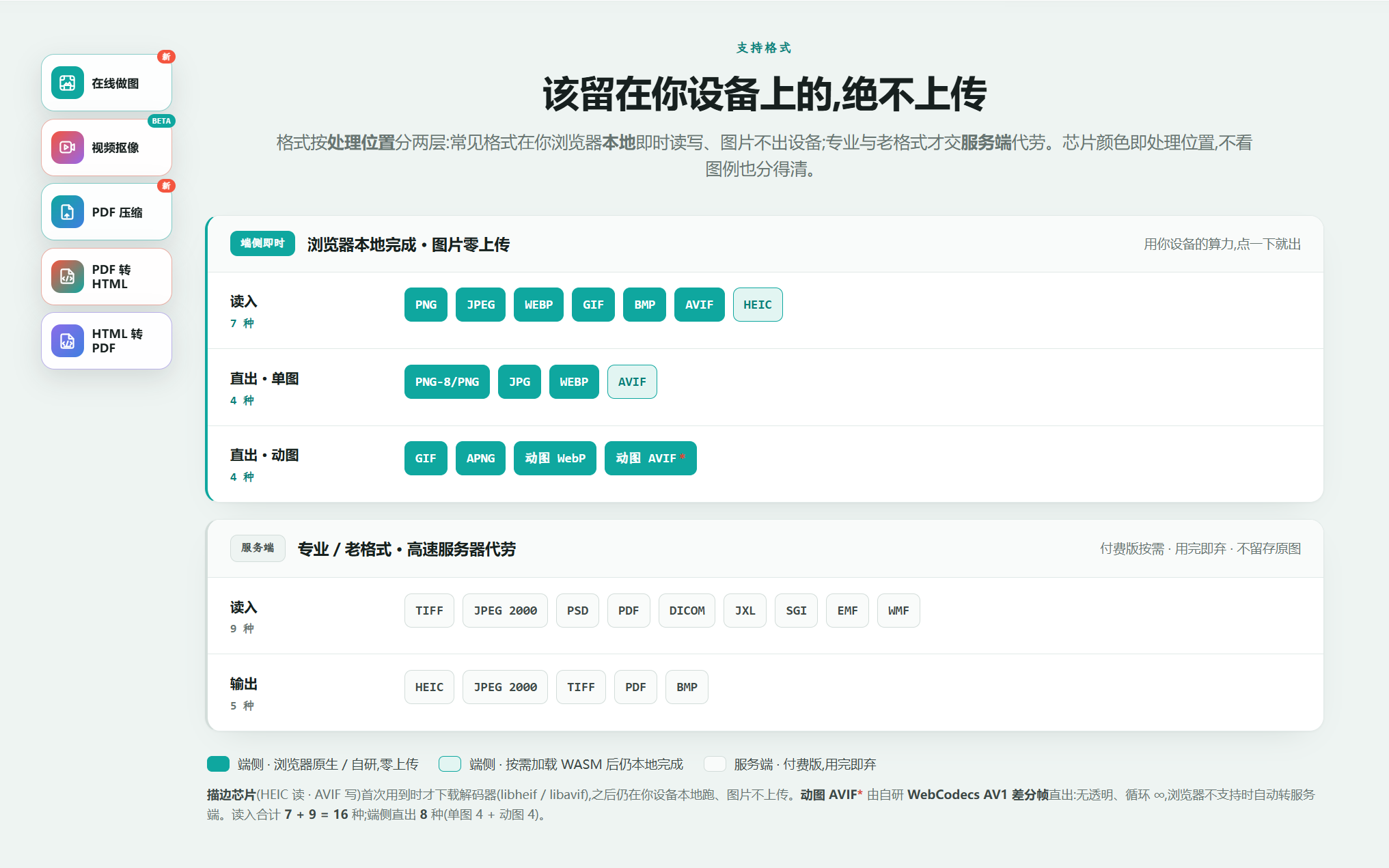Click the 新 badge on 在线做图 card

click(166, 57)
